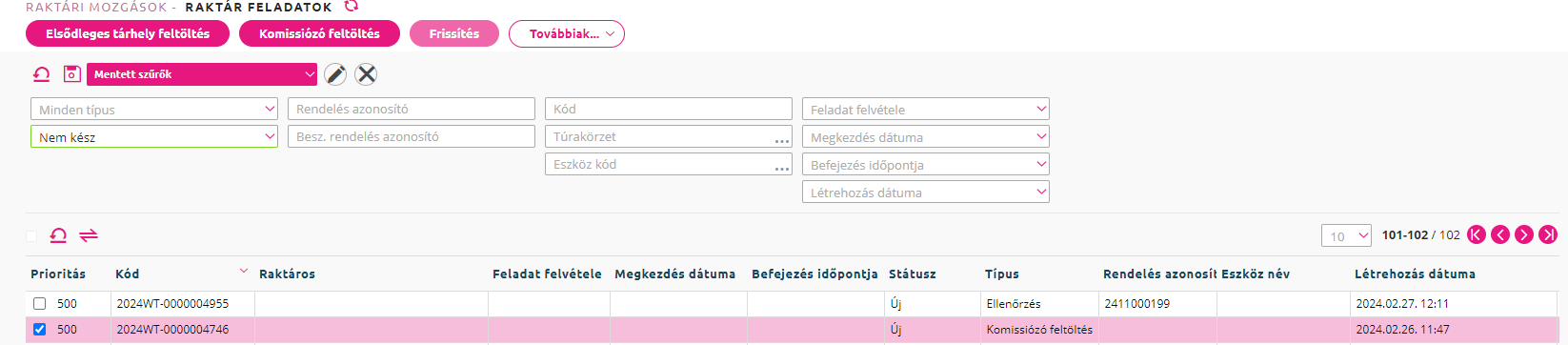Click into the Rendelés azonosító input field
Viewport: 1568px width, 345px height.
click(x=412, y=109)
